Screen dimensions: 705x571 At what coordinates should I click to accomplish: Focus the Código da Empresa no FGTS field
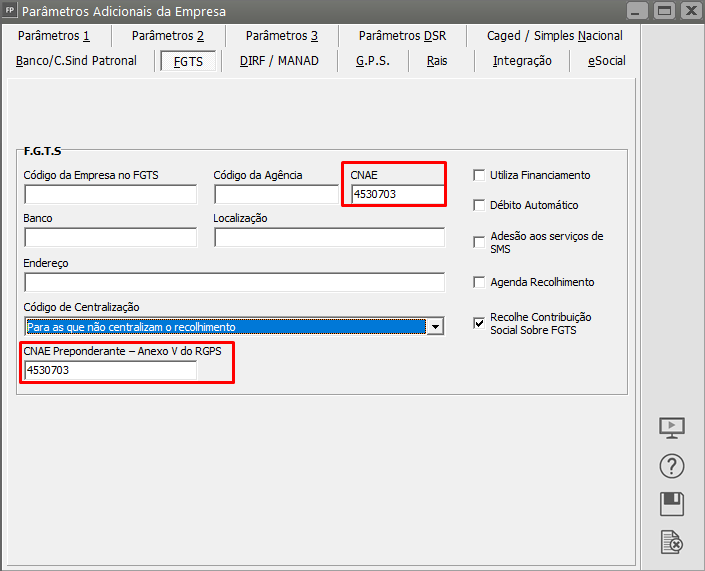click(x=110, y=194)
